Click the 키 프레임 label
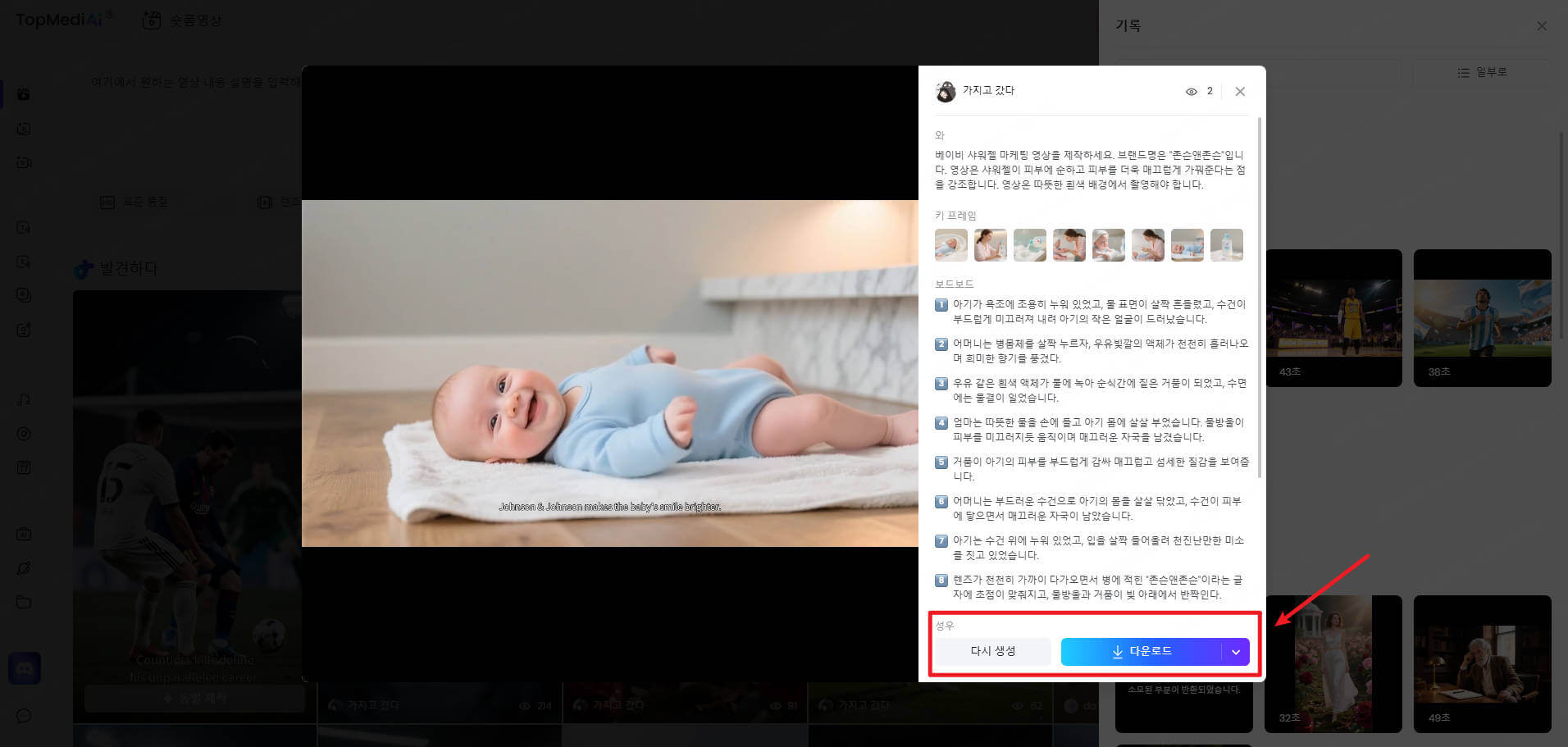1568x747 pixels. point(955,216)
